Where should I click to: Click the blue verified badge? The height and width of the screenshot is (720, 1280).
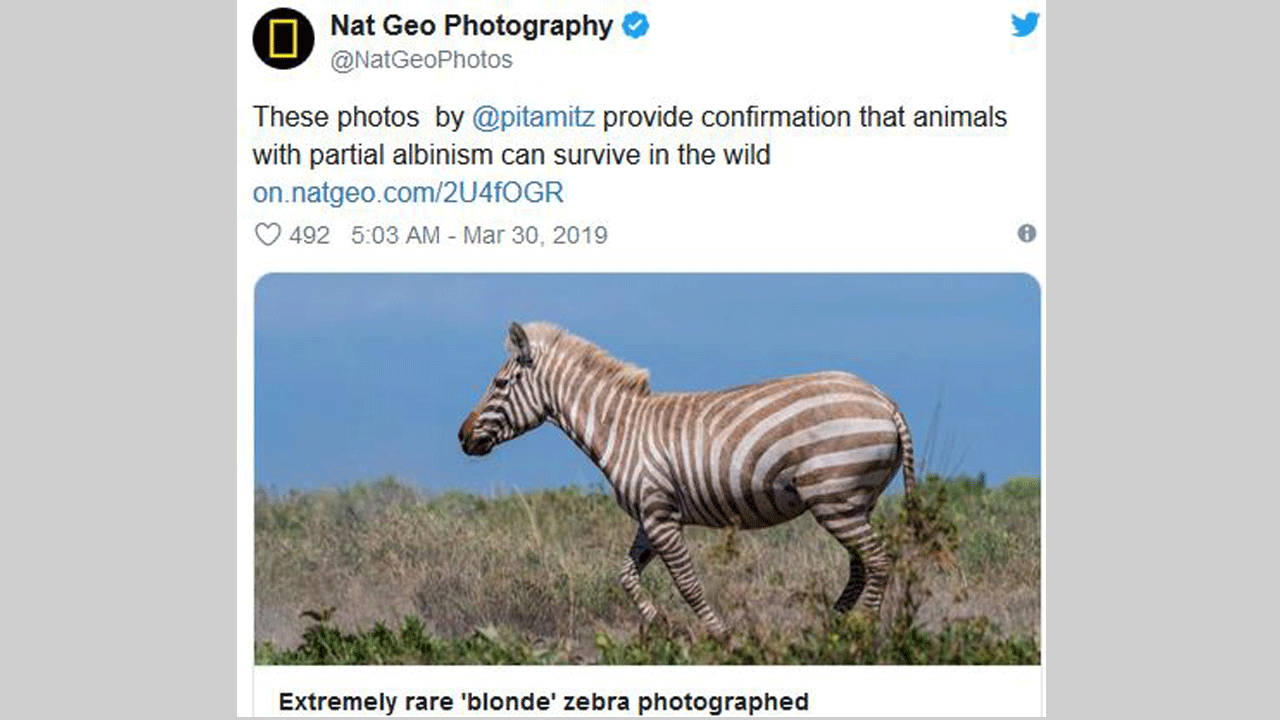(x=636, y=26)
